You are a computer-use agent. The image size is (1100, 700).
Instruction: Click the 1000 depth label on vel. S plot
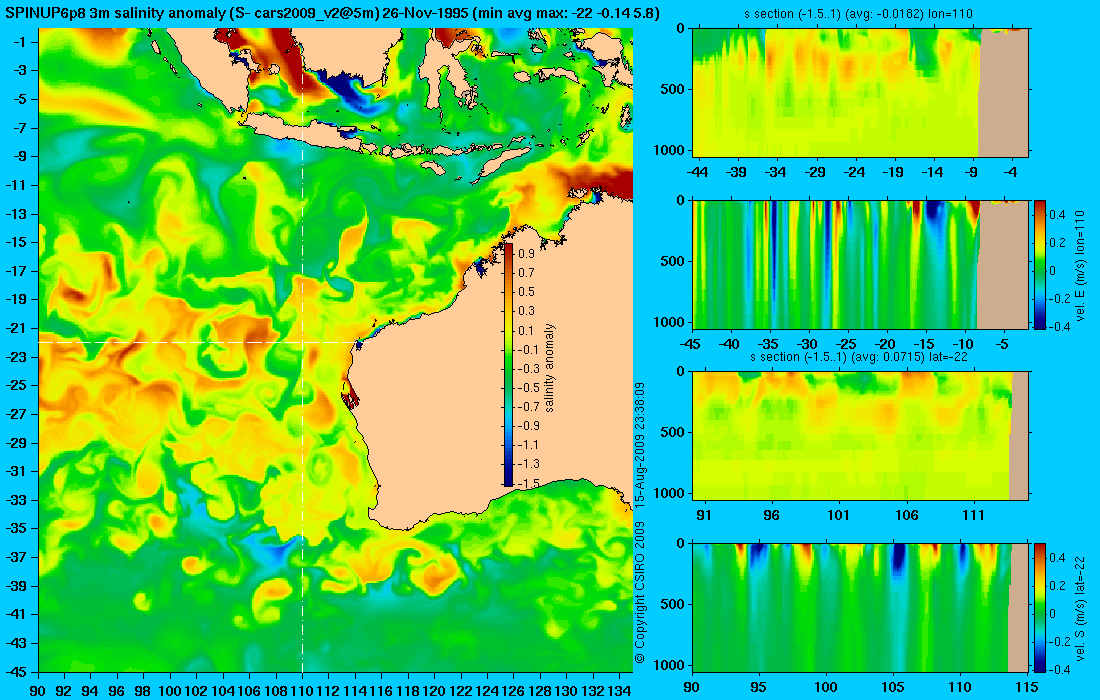[x=671, y=665]
